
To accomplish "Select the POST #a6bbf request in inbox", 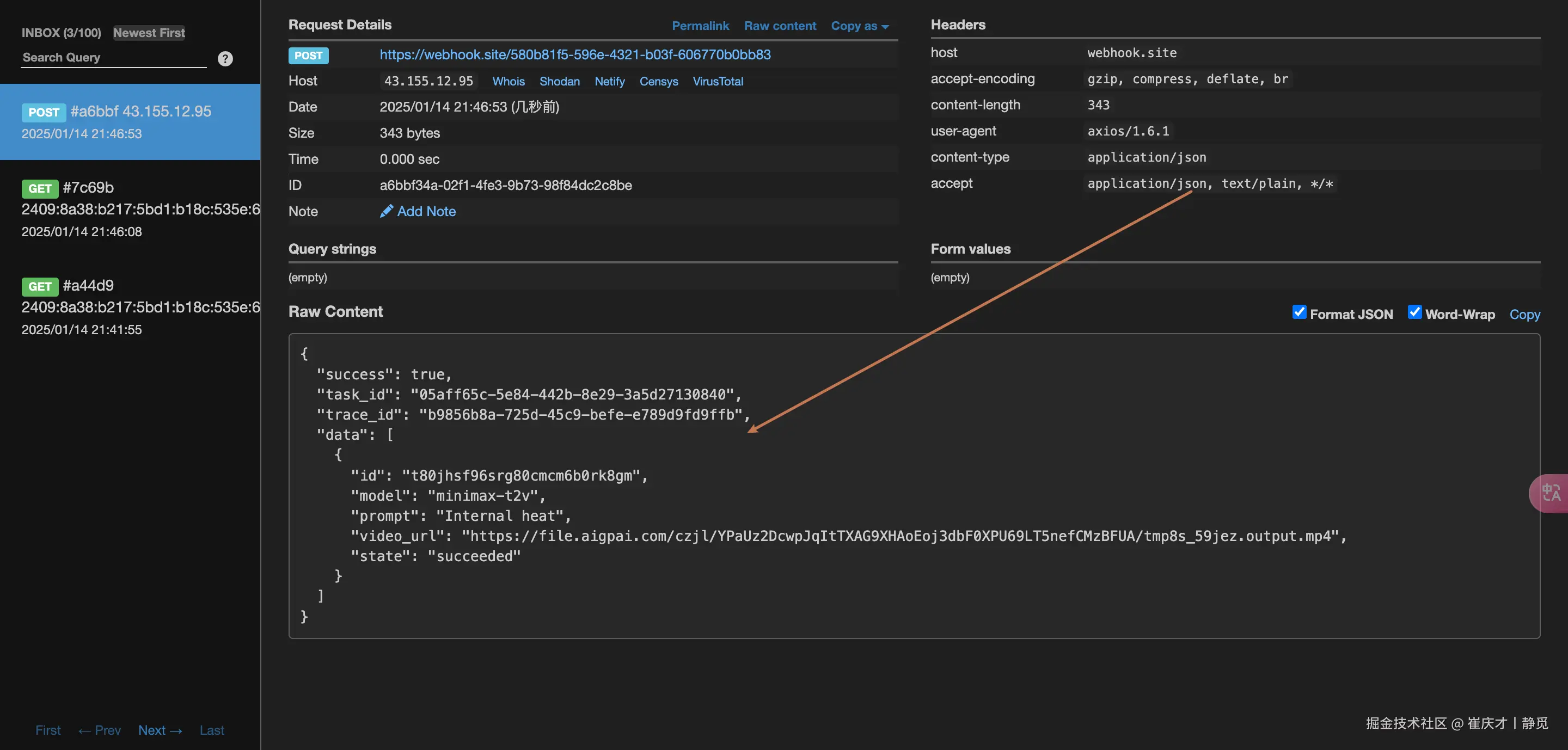I will pos(130,122).
